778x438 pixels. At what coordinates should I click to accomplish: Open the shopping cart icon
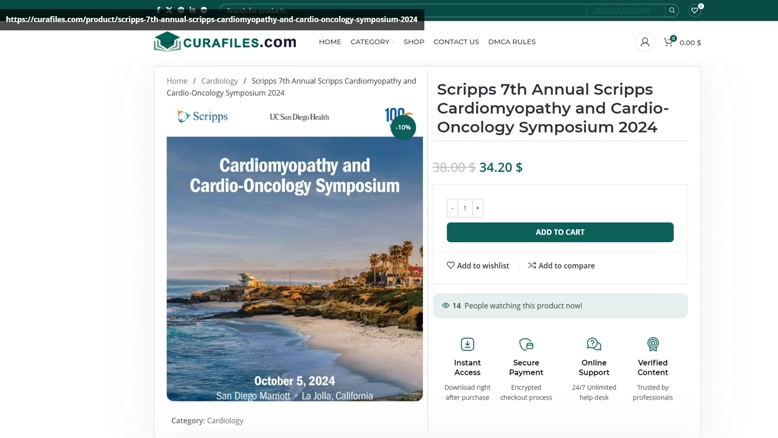(x=668, y=42)
